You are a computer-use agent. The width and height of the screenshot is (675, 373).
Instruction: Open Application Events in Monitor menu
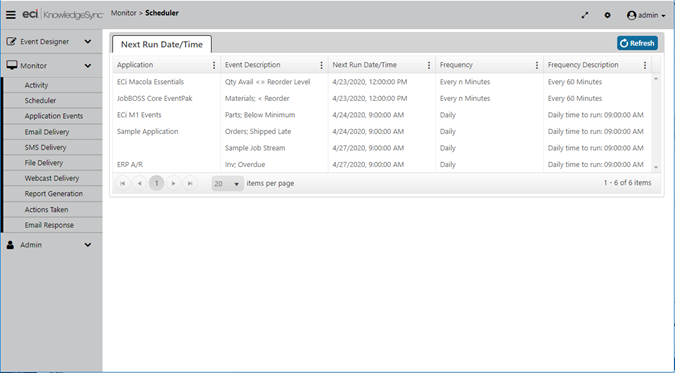click(53, 116)
